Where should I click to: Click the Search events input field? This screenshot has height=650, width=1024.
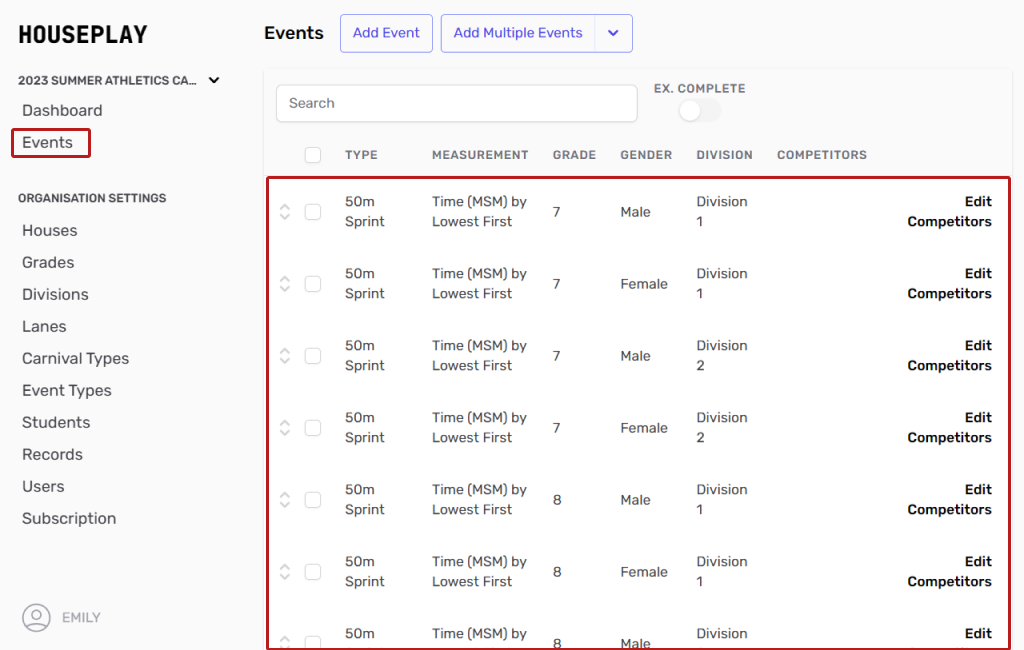(456, 103)
